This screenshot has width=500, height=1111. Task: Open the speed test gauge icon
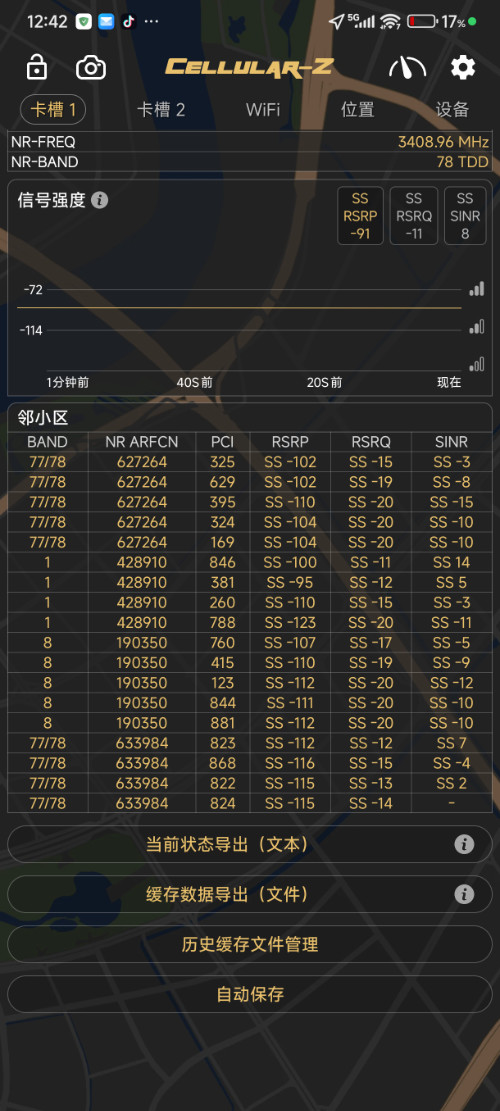(x=407, y=67)
